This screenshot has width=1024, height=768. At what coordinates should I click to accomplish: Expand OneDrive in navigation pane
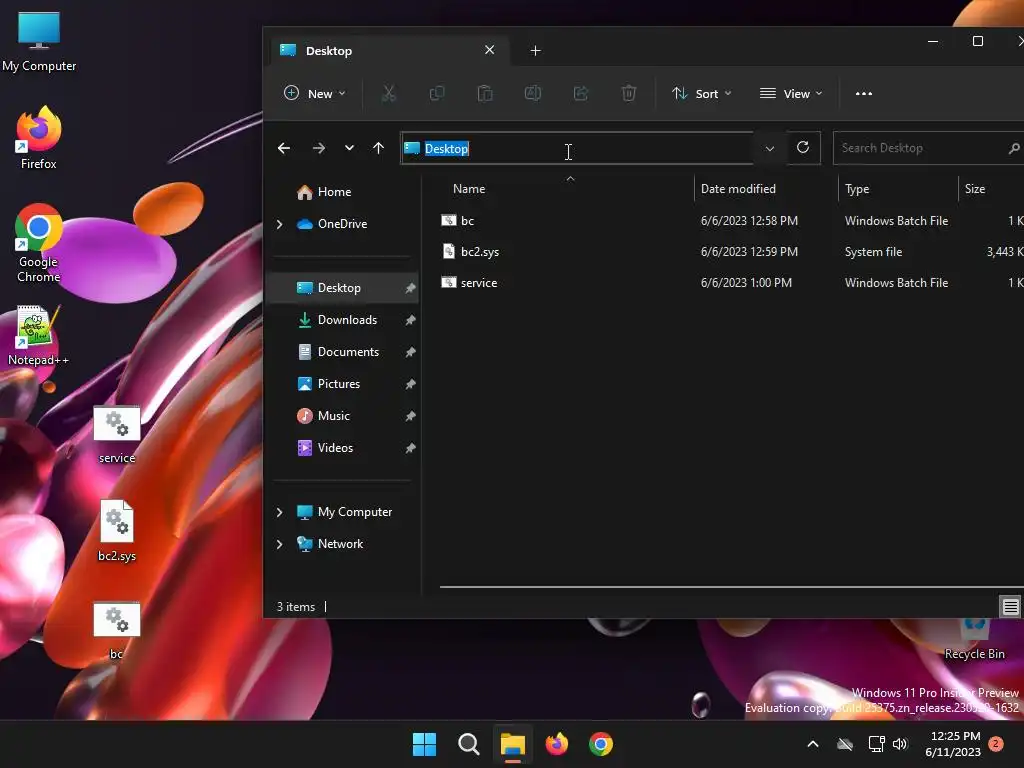click(x=280, y=224)
